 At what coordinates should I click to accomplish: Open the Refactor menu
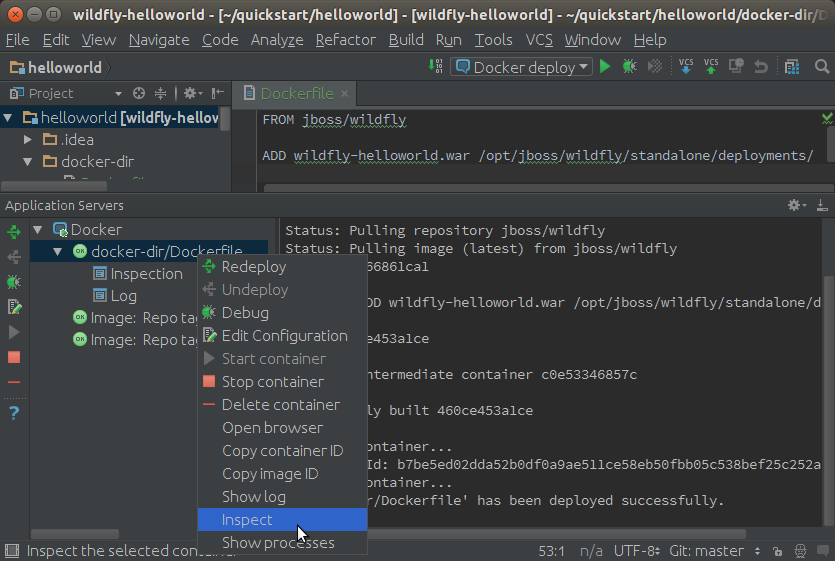345,40
